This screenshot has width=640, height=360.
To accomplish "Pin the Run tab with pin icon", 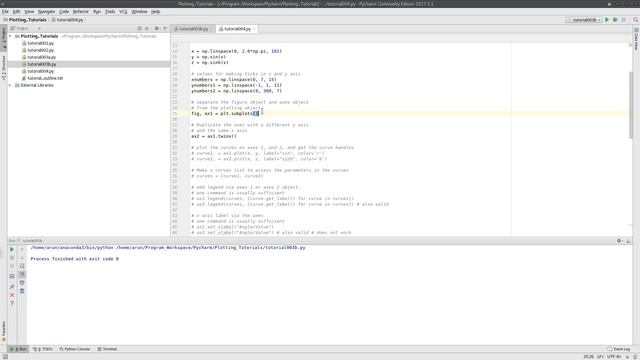I will click(x=12, y=287).
